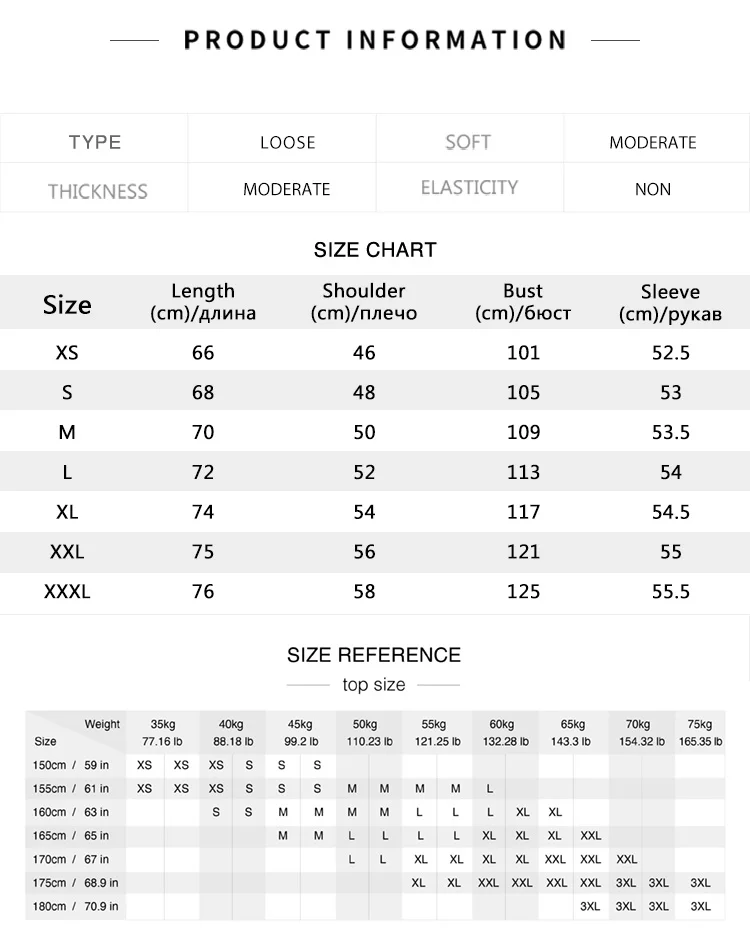Click the Sleeve (cm) column header
This screenshot has height=929, width=750.
click(x=671, y=302)
